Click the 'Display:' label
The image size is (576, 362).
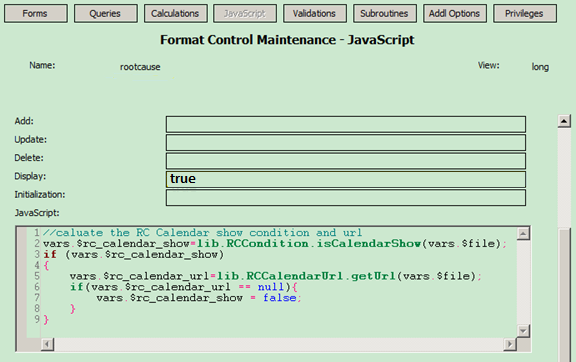point(30,176)
